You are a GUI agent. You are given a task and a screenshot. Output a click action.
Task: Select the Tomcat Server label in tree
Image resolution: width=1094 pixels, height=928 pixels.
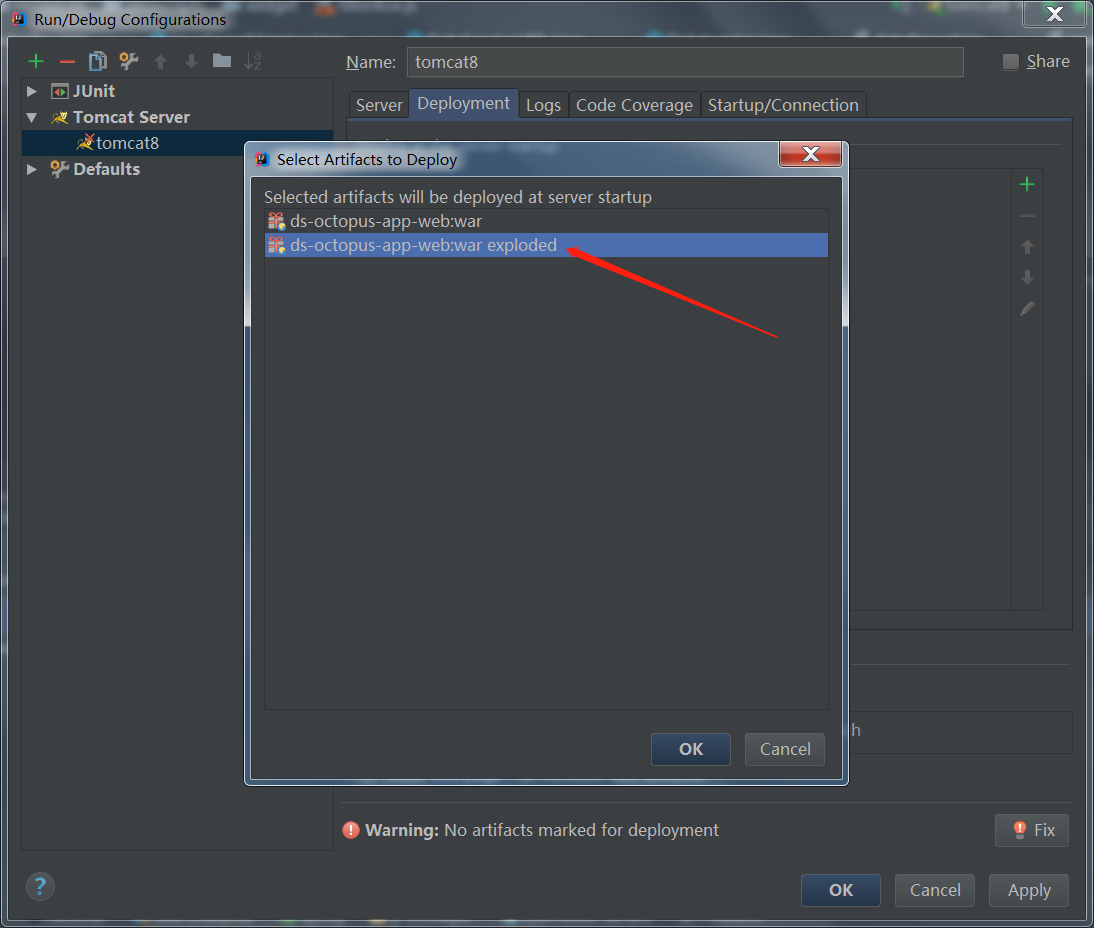[131, 117]
